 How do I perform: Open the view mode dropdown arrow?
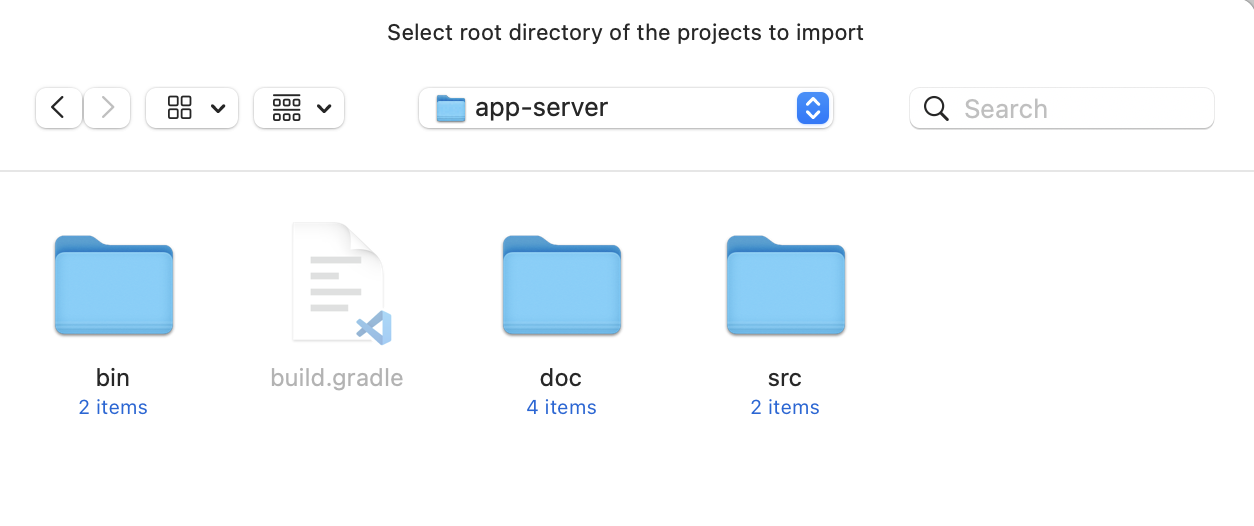(x=218, y=108)
